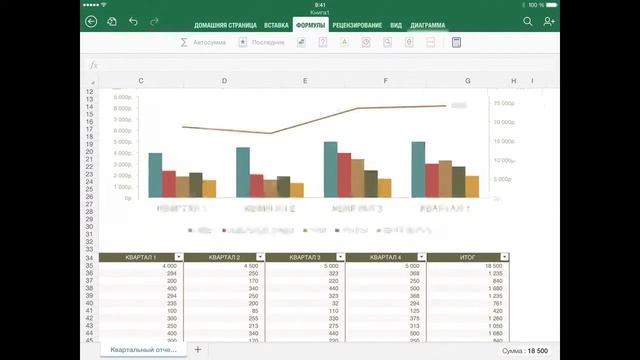Open the КВАРТАЛ 1 filter dropdown

point(178,257)
